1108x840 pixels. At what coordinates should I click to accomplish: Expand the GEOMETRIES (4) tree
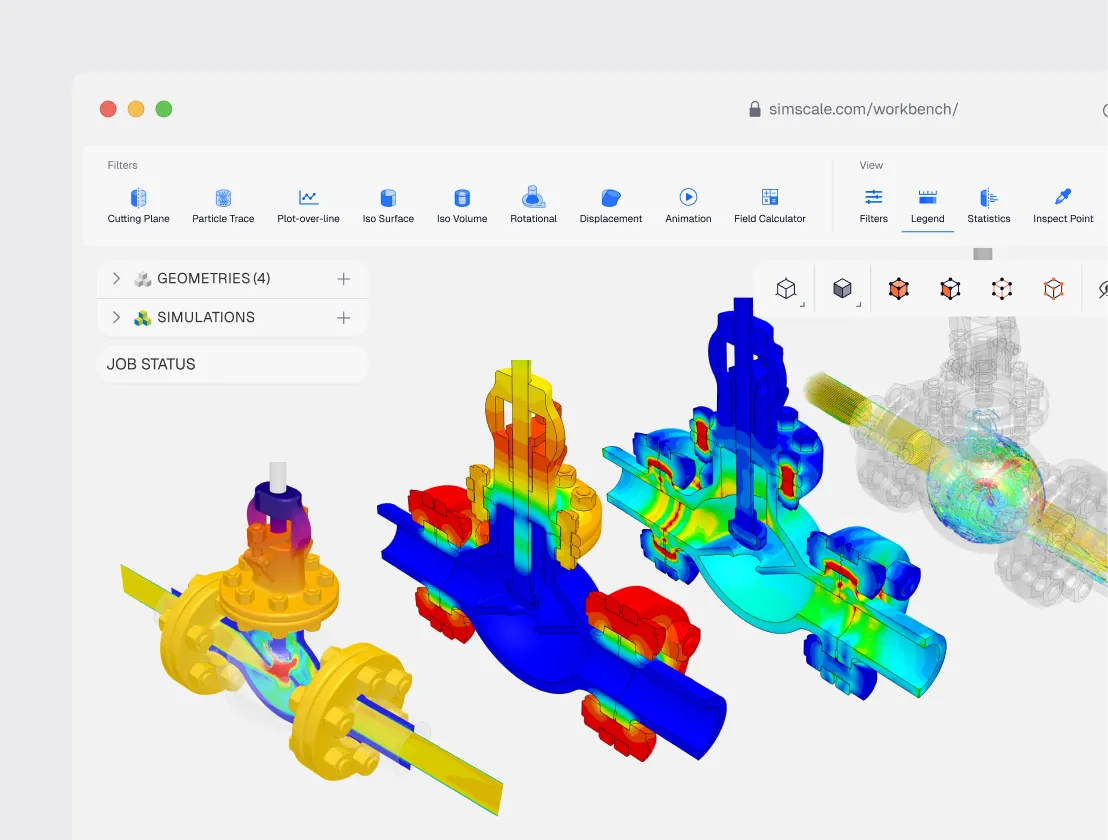tap(116, 278)
